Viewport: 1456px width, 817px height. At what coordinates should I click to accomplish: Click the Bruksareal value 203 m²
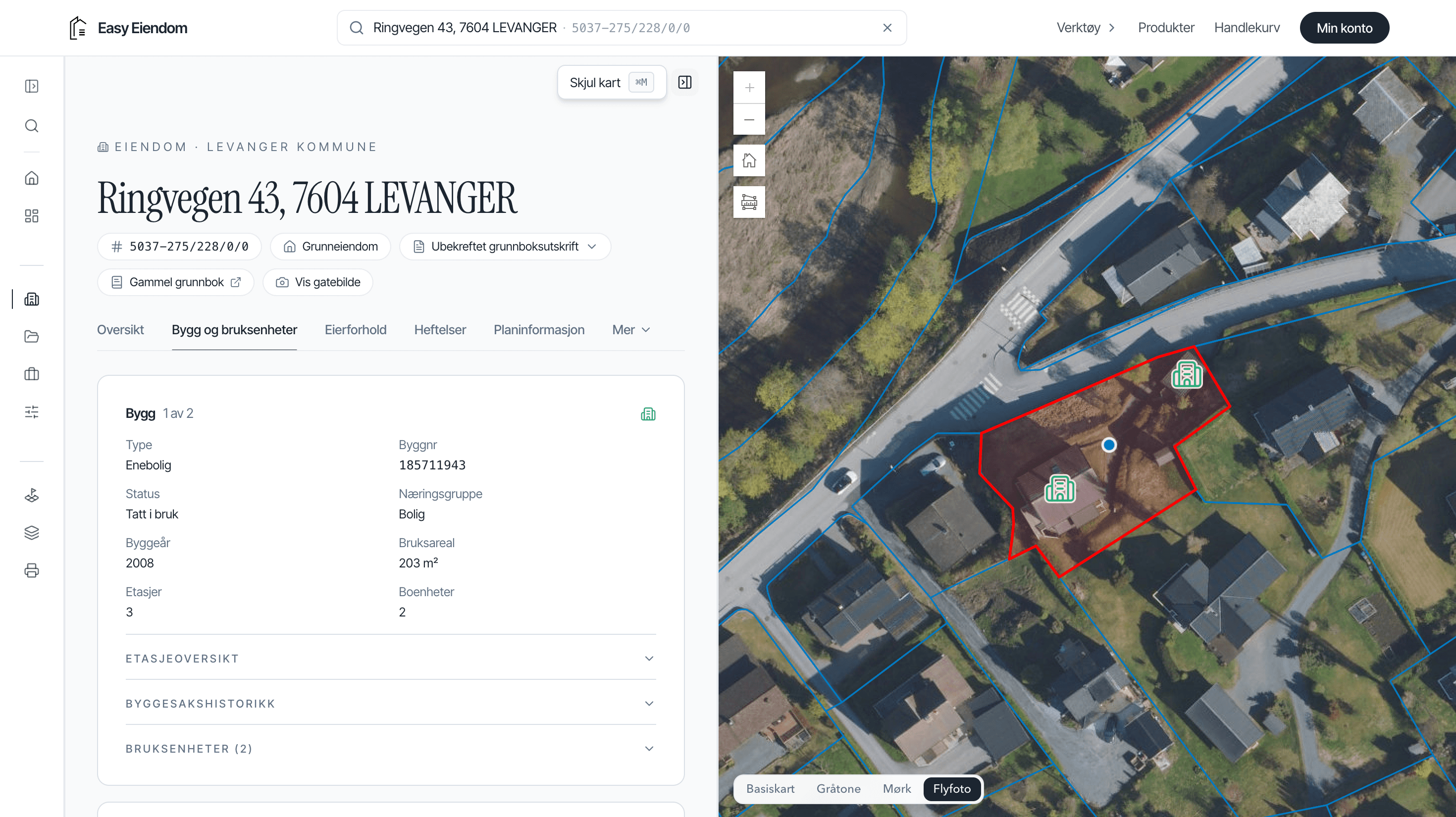click(x=418, y=563)
